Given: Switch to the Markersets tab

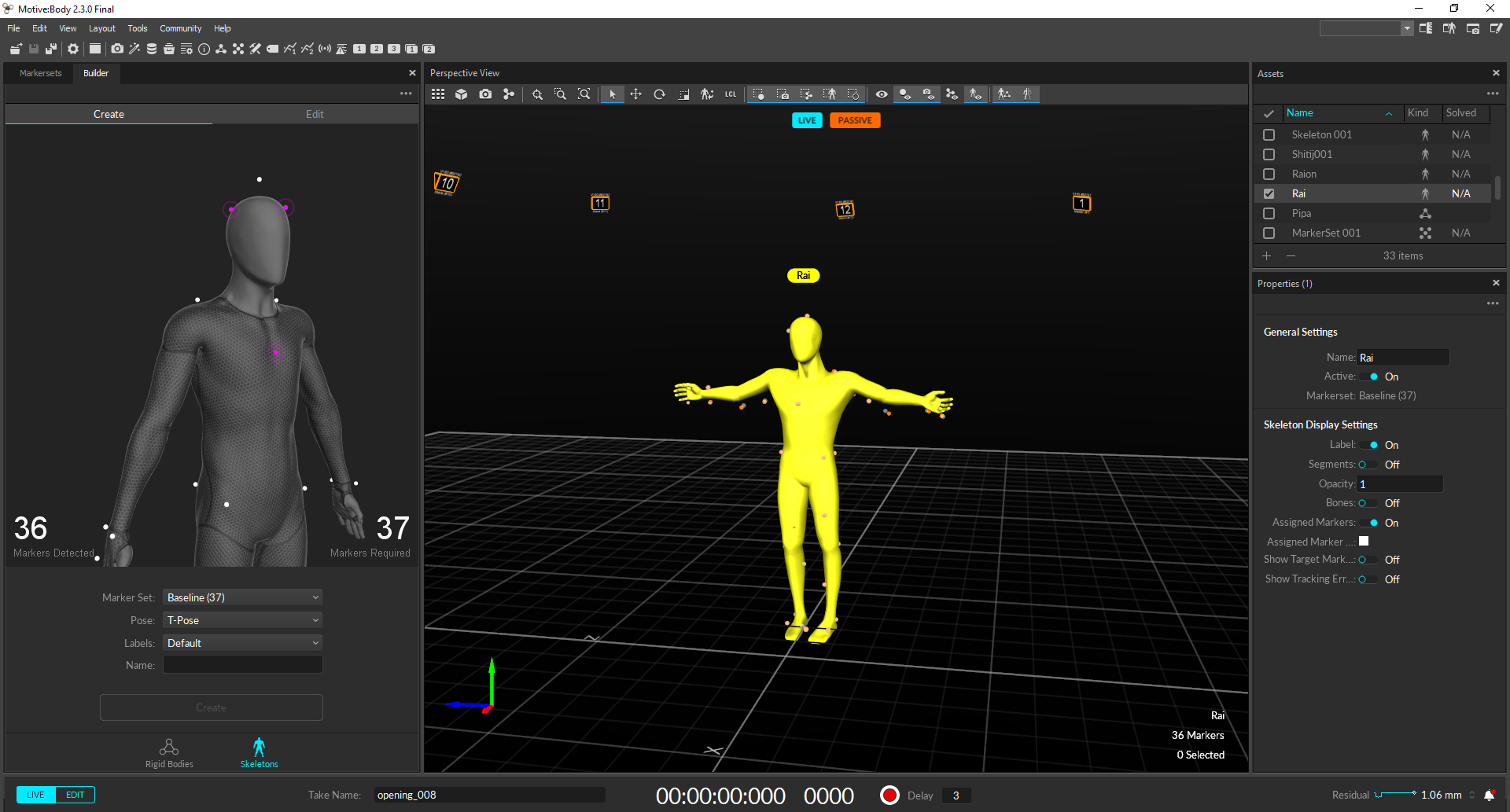Looking at the screenshot, I should point(40,73).
